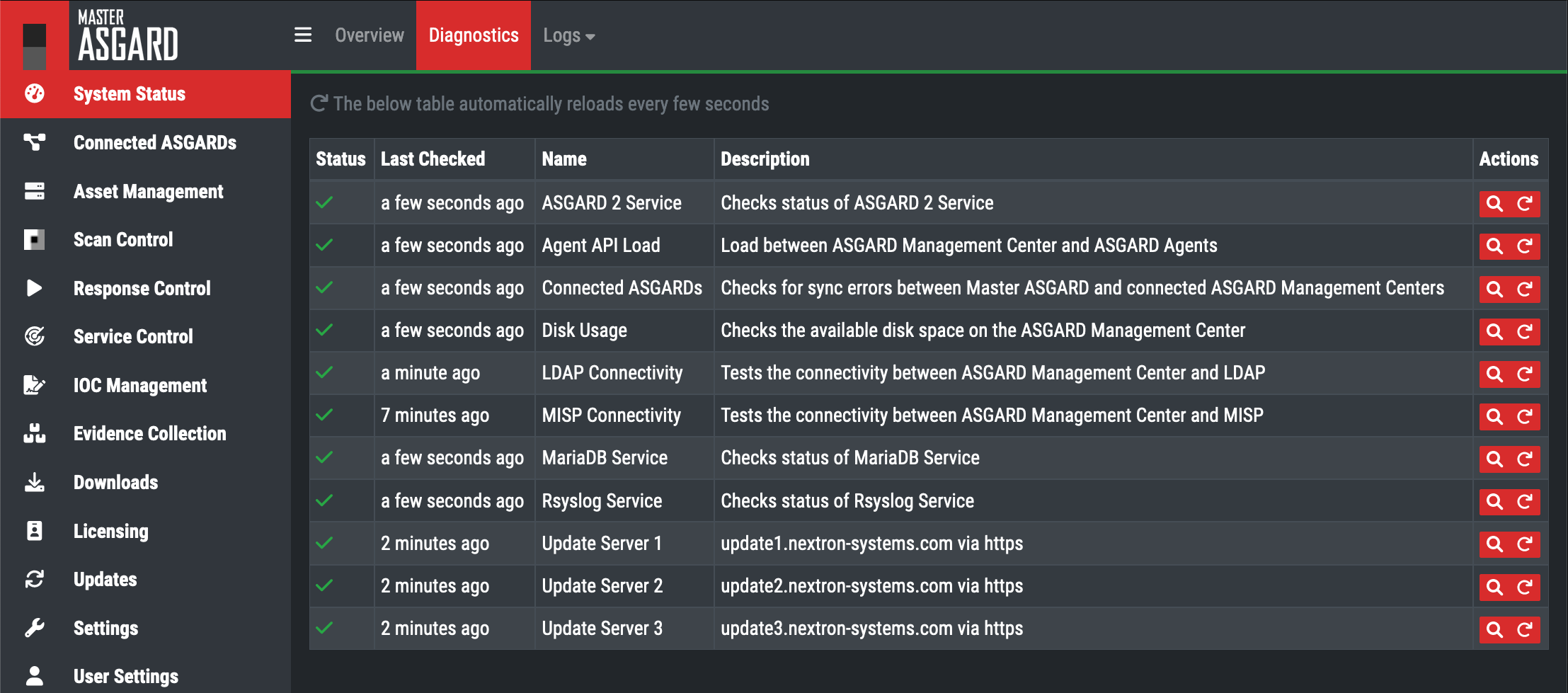Click the Master ASGARD logo
This screenshot has height=693, width=1568.
tap(127, 37)
